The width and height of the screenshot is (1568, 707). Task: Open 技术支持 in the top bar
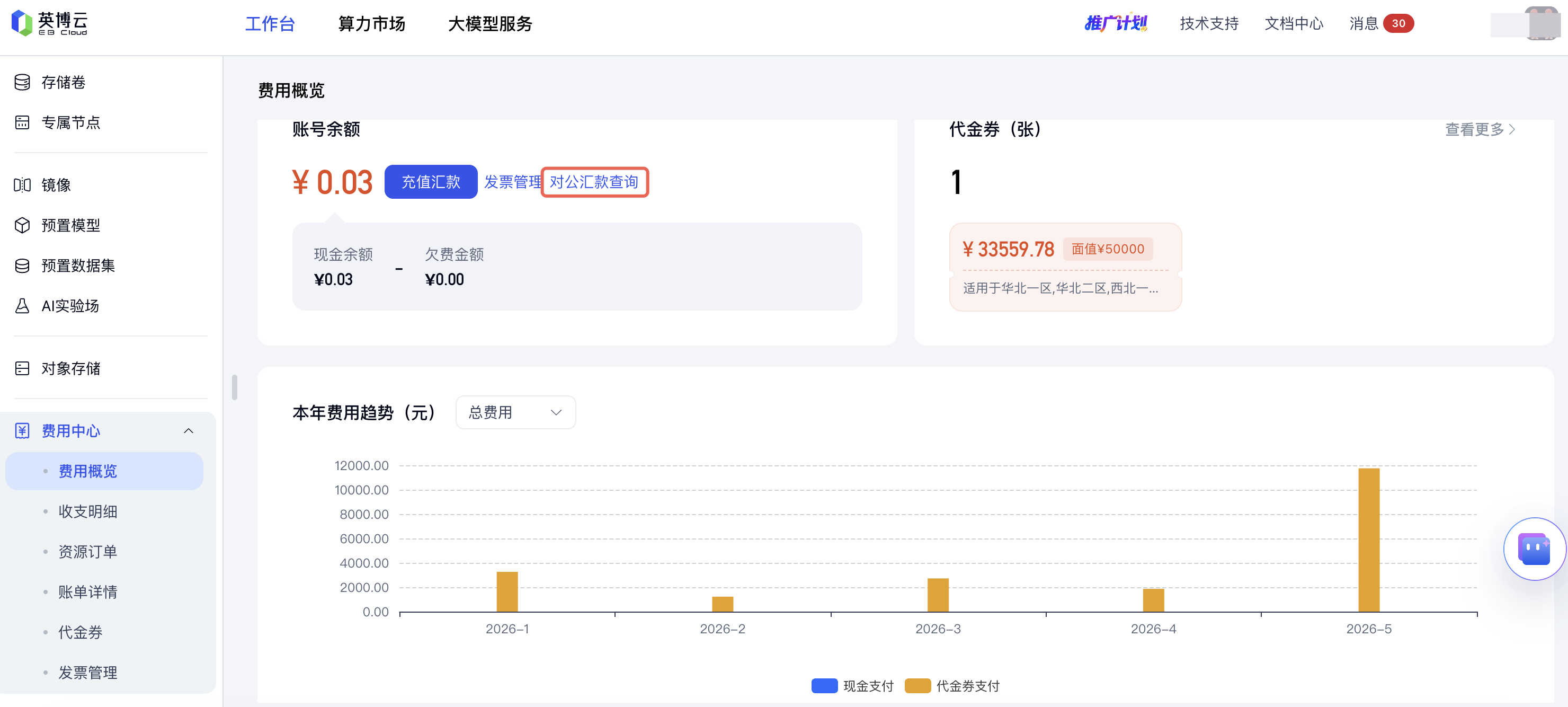[1209, 23]
